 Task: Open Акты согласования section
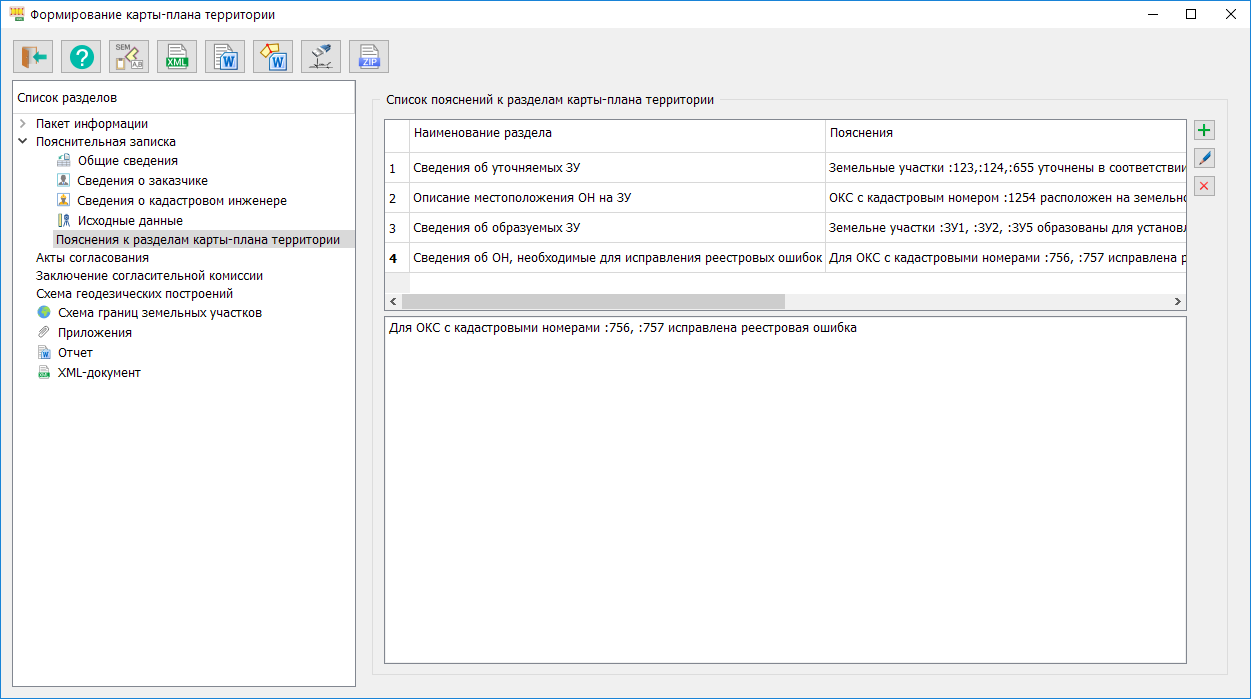click(x=92, y=258)
